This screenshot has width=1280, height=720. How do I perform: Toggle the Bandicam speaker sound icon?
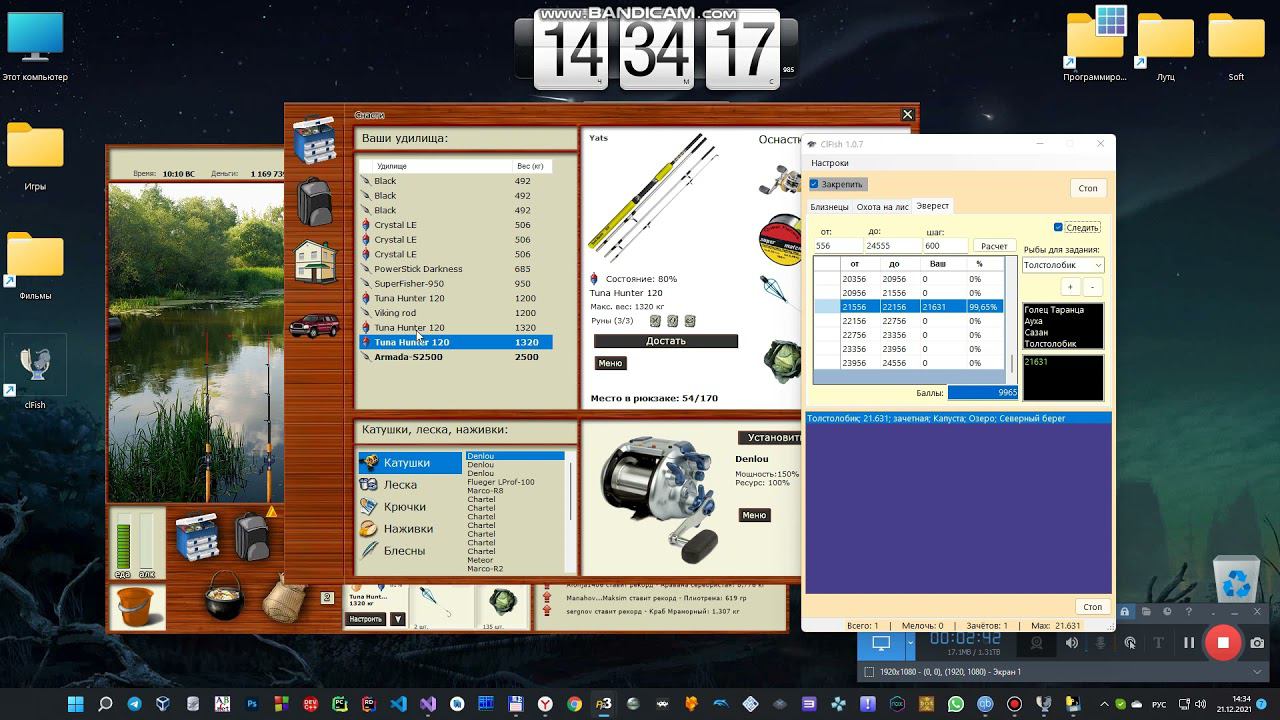tap(1071, 643)
